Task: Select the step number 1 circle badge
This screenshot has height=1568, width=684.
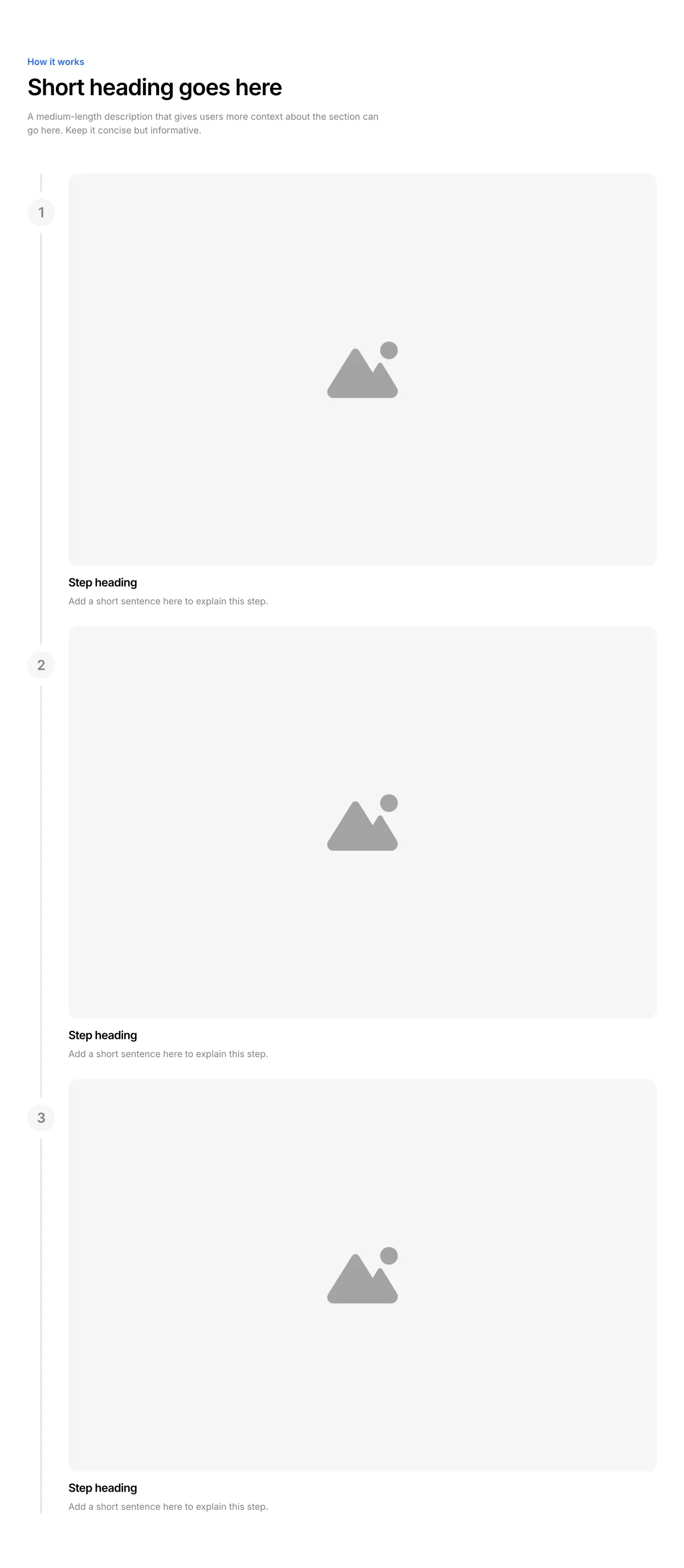Action: pos(41,213)
